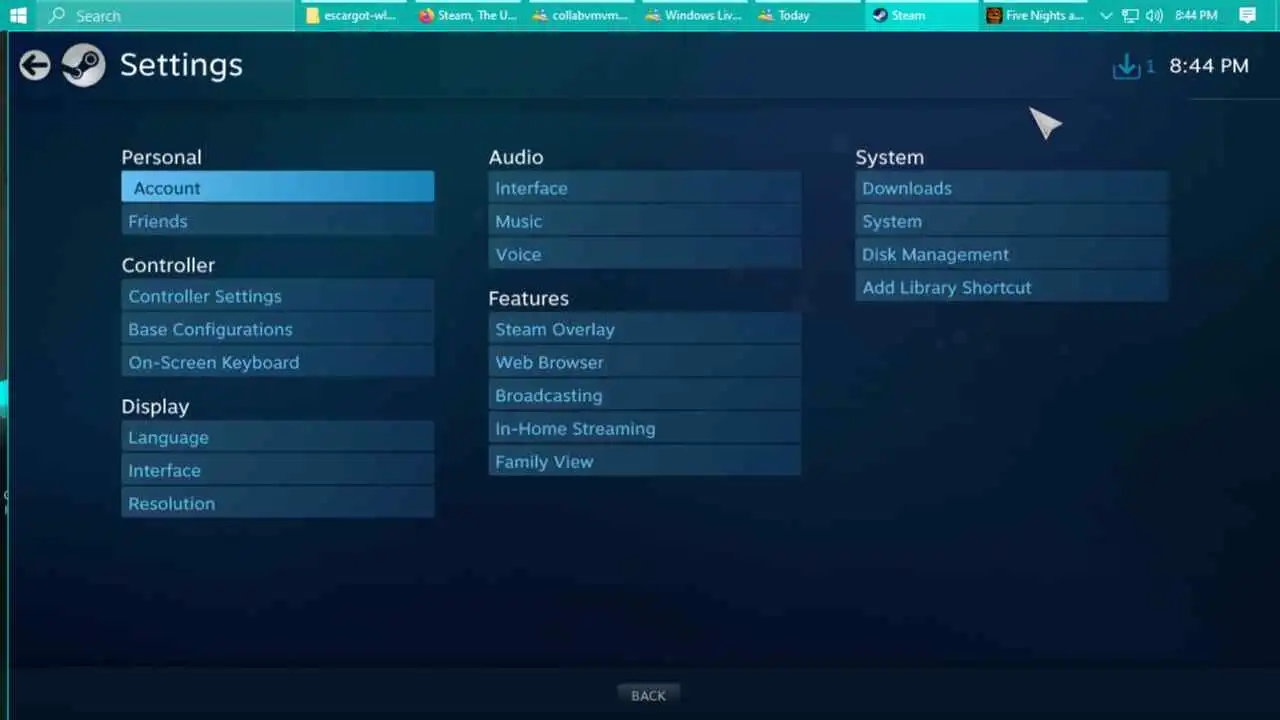Click the System section heading
The image size is (1280, 720).
[889, 157]
